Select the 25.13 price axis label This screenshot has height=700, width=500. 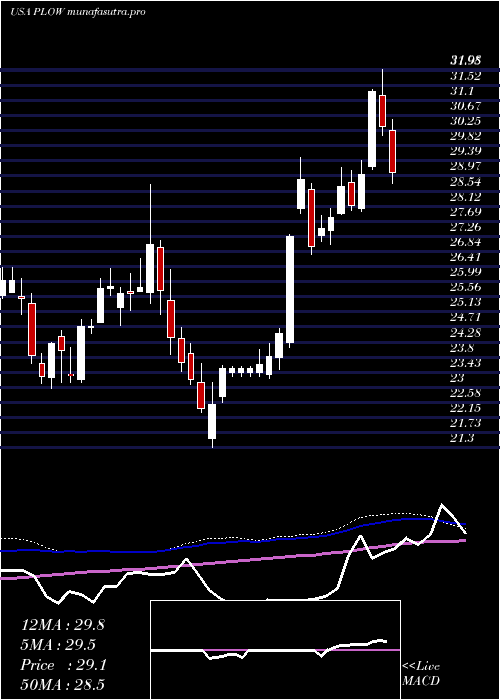[465, 302]
